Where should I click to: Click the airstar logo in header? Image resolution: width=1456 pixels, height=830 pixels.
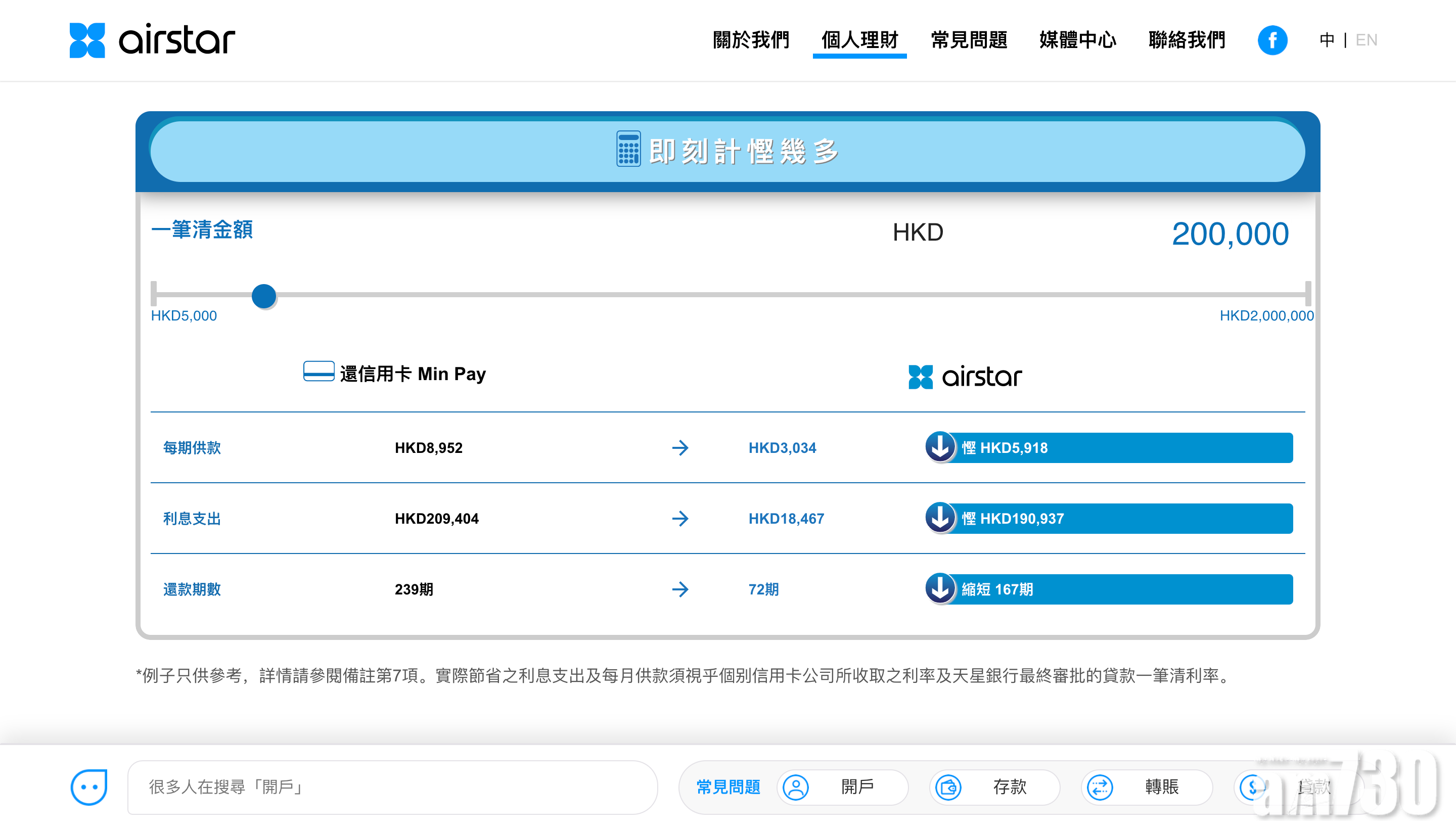point(152,40)
